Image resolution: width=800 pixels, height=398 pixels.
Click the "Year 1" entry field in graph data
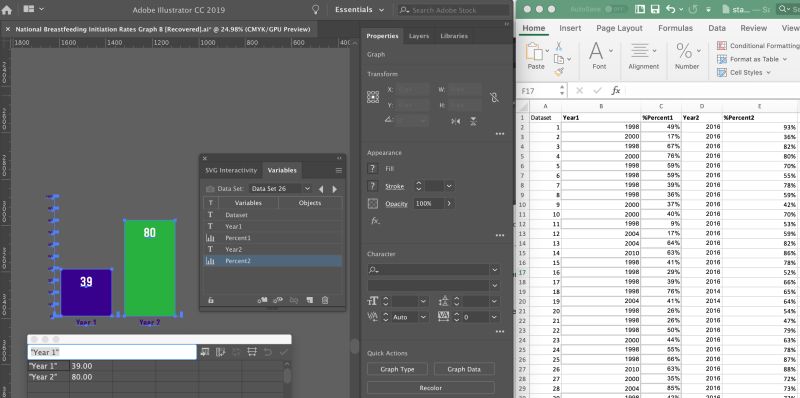[x=112, y=352]
